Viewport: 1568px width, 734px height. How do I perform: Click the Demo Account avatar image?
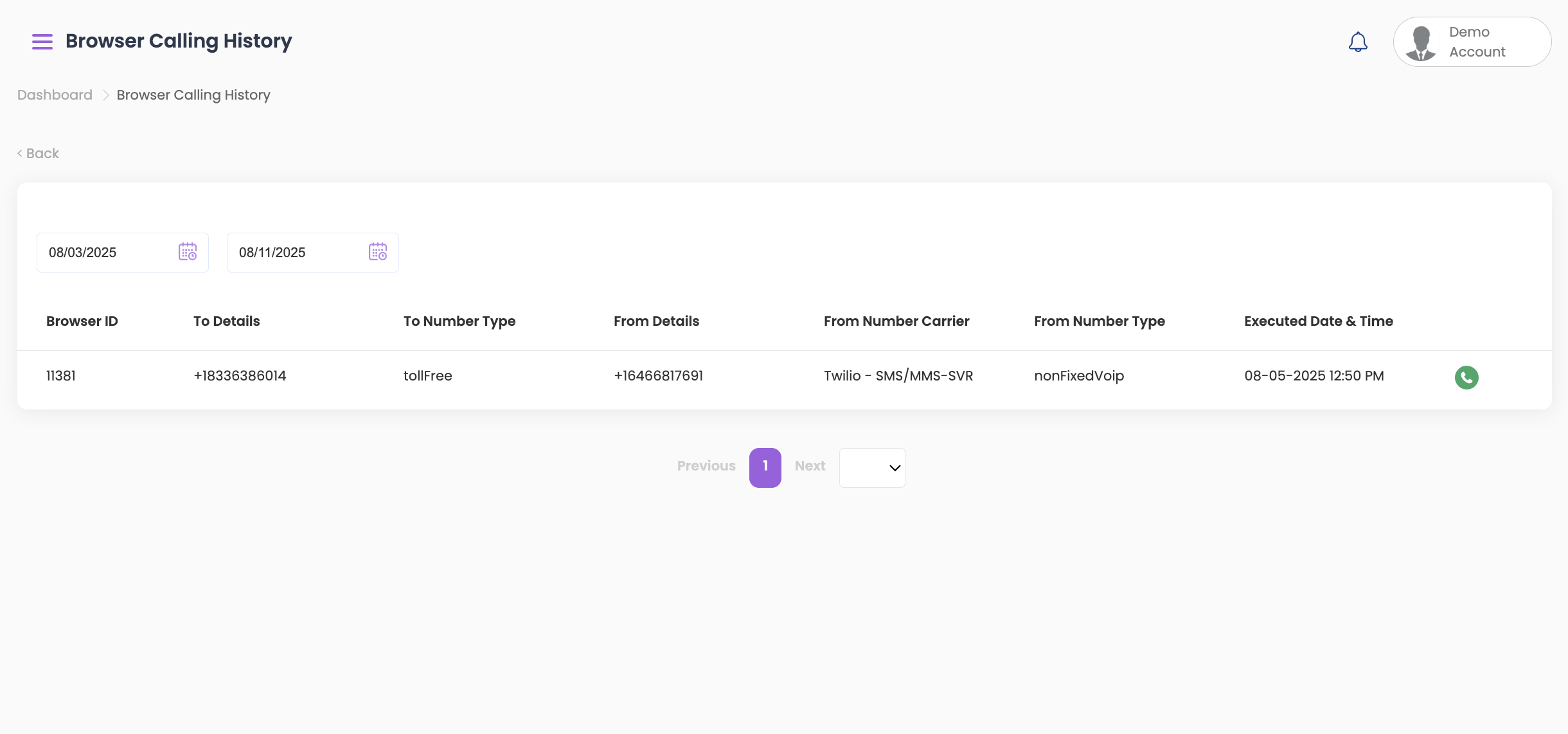[1420, 42]
